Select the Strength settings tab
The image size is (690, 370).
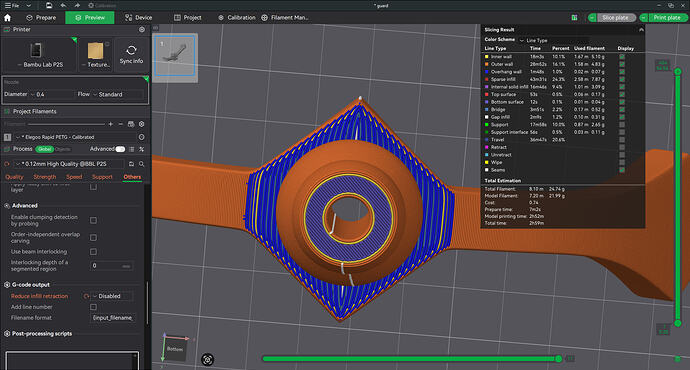[x=45, y=177]
